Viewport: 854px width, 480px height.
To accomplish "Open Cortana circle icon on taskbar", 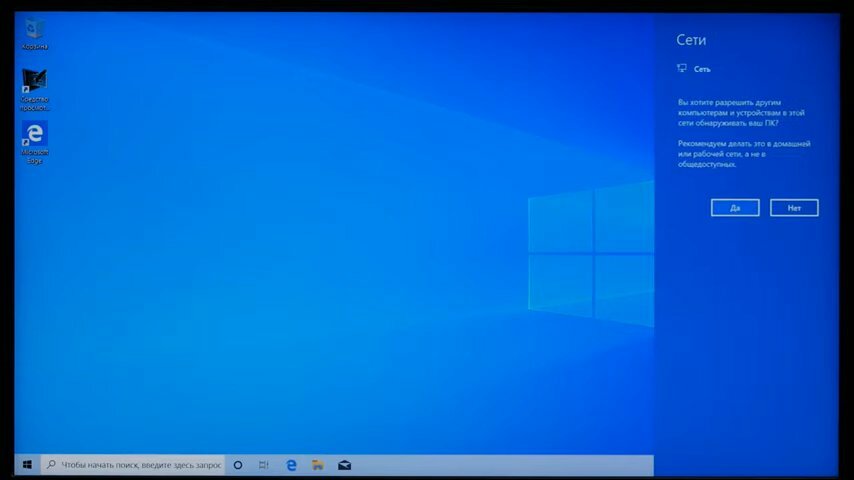I will (238, 465).
